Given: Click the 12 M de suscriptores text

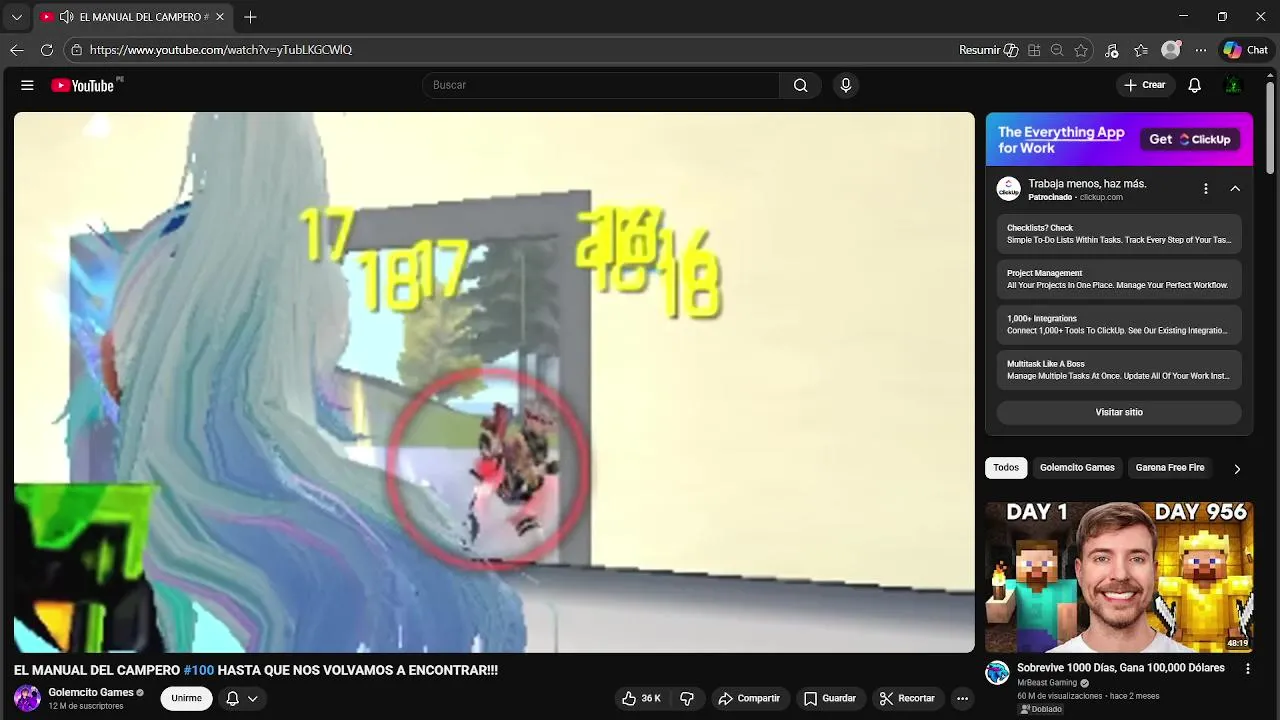Looking at the screenshot, I should [x=86, y=706].
